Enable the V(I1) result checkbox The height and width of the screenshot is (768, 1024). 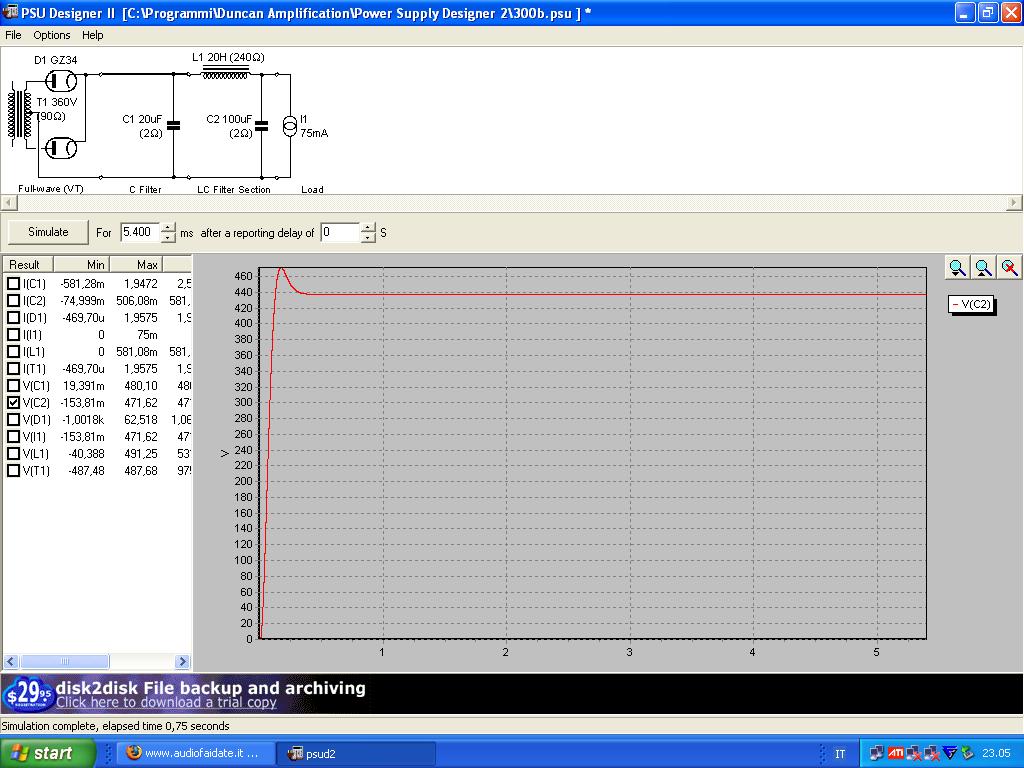point(13,436)
